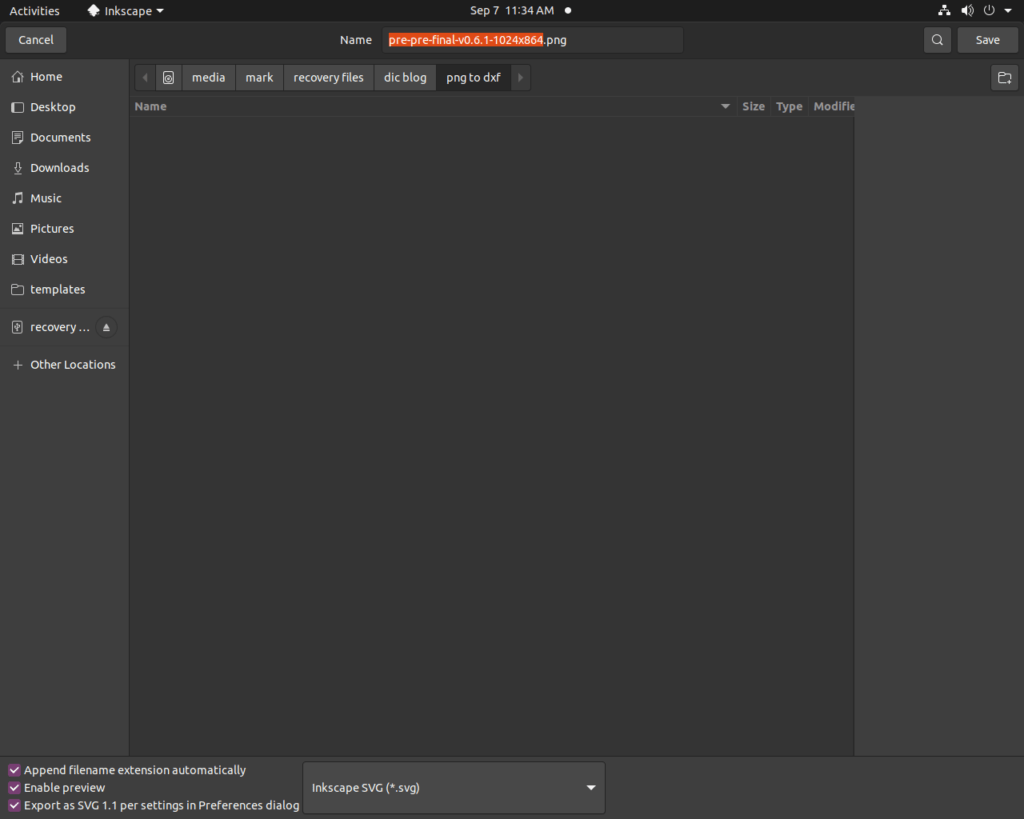
Task: Sort by the Type column
Action: [x=789, y=106]
